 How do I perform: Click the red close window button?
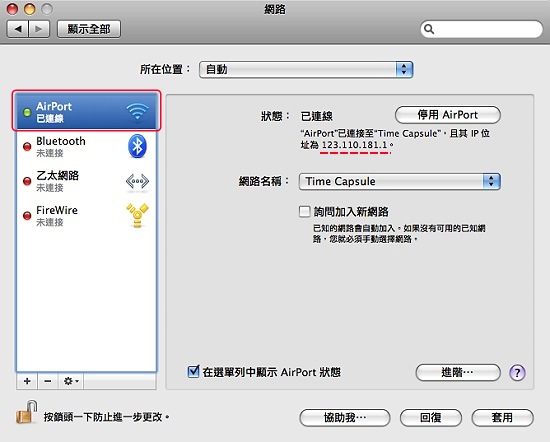[12, 9]
